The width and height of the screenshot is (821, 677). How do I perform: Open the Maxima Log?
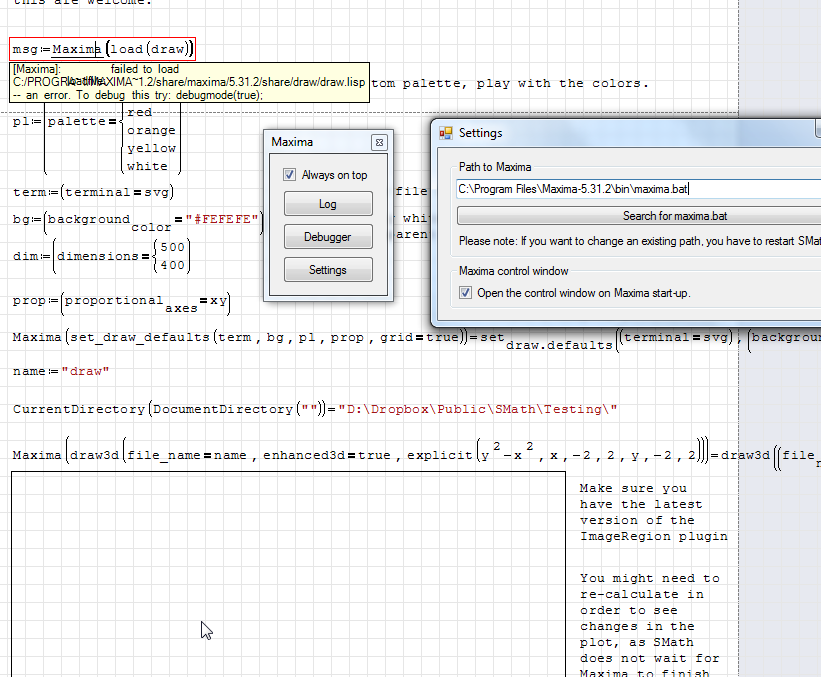(328, 204)
